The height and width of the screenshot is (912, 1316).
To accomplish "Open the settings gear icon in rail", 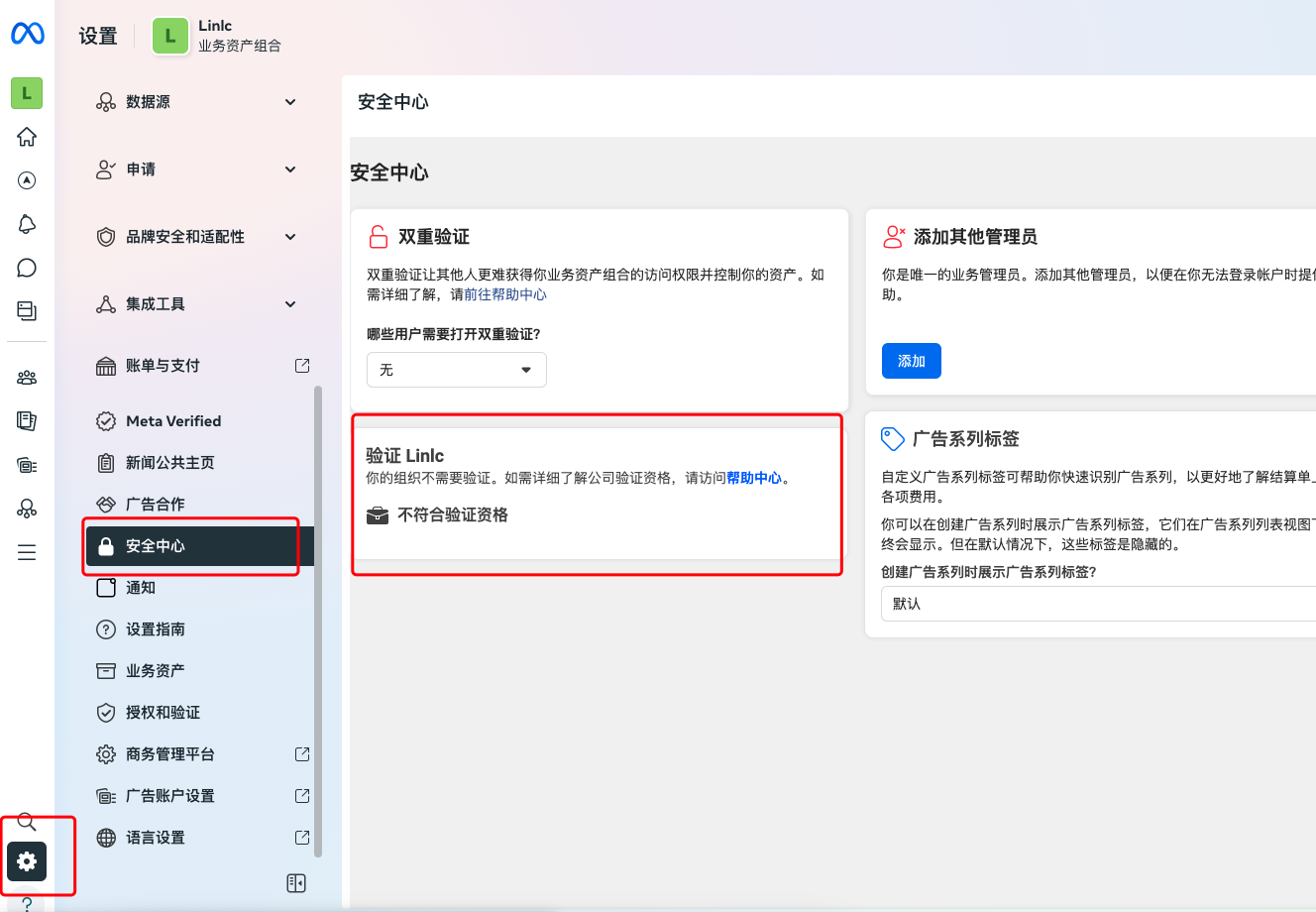I will tap(27, 861).
